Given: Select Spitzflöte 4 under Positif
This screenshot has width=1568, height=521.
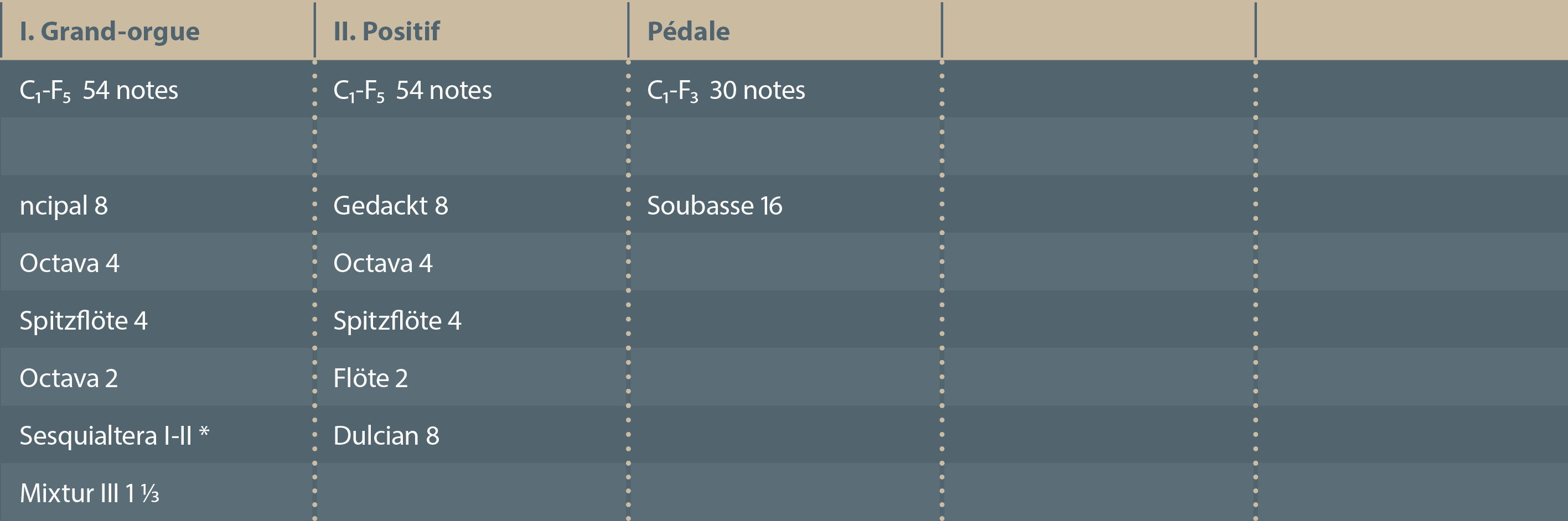Looking at the screenshot, I should point(397,321).
